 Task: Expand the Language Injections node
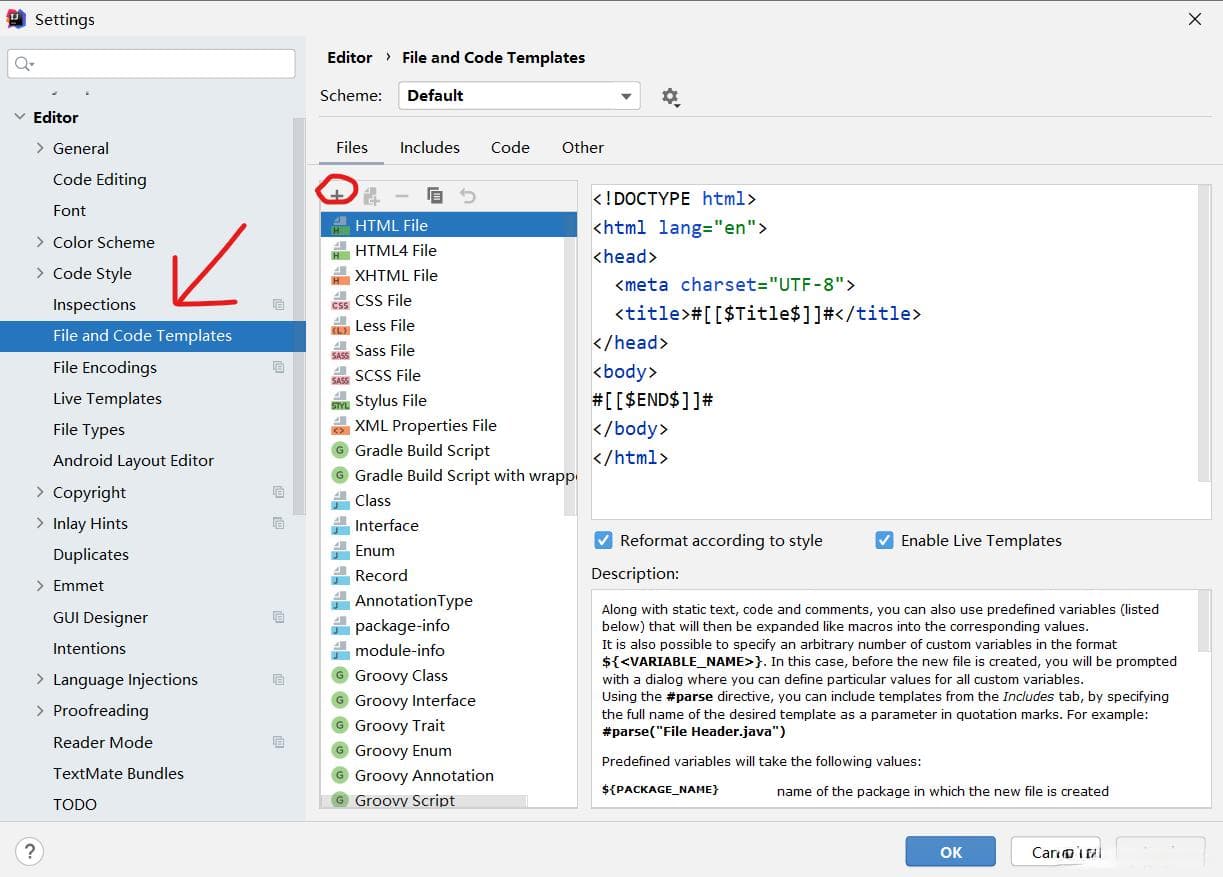tap(40, 679)
